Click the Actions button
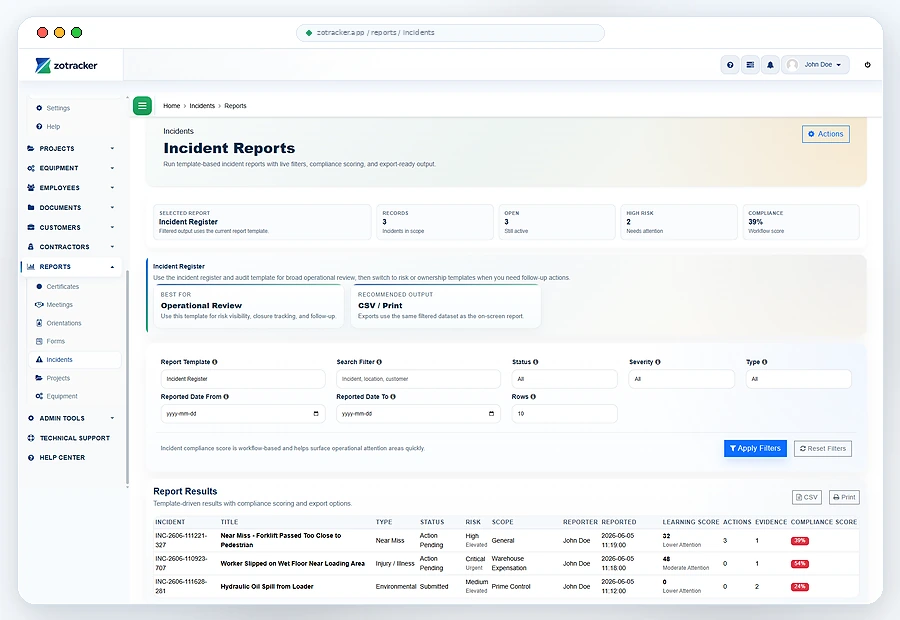The height and width of the screenshot is (620, 900). coord(826,134)
